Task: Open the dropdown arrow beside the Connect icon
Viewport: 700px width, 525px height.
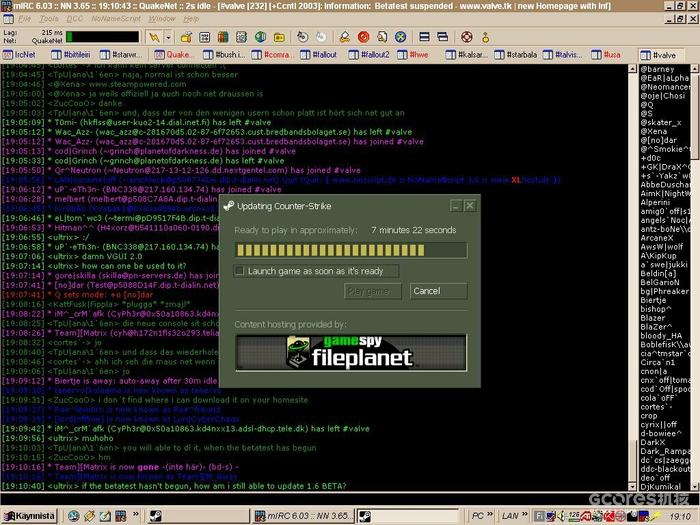Action: tap(168, 37)
